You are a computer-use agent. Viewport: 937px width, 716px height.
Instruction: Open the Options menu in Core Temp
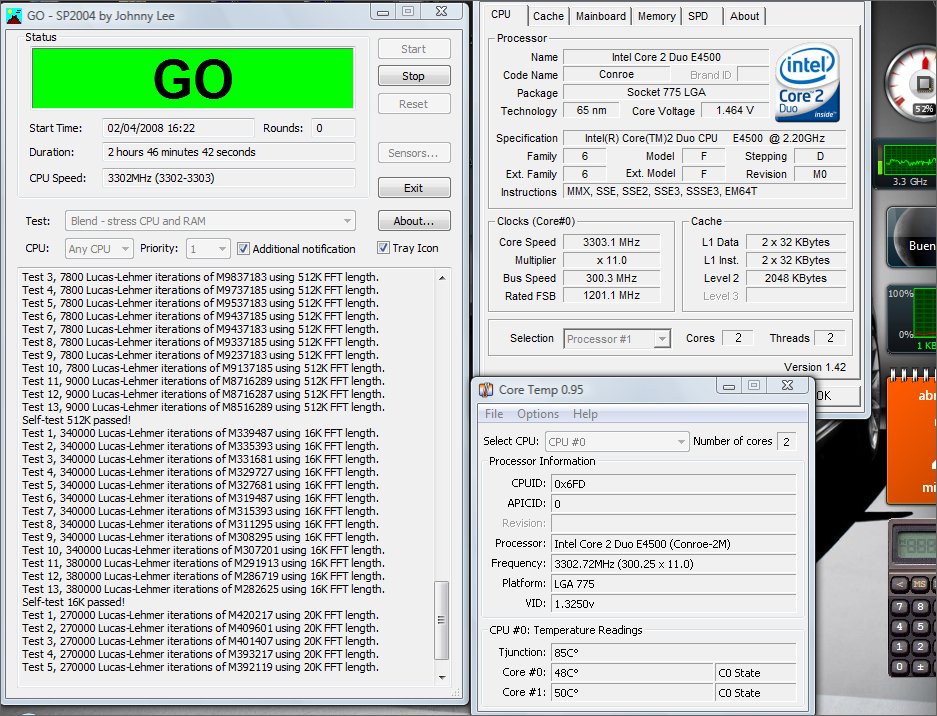538,414
